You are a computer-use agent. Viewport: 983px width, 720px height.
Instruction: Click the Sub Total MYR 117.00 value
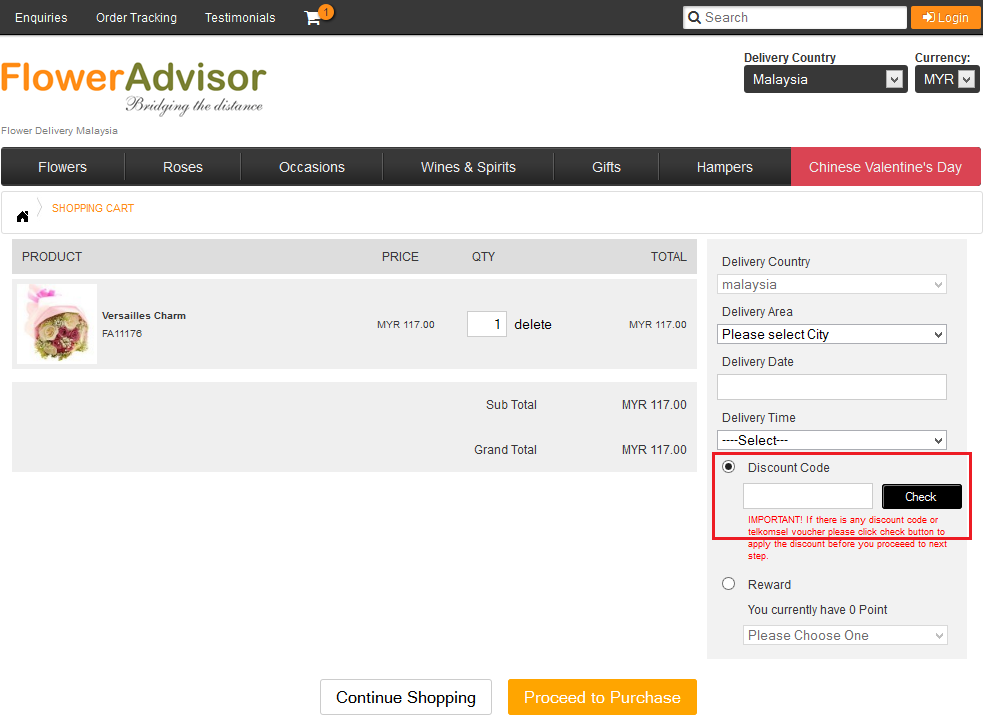[x=654, y=405]
